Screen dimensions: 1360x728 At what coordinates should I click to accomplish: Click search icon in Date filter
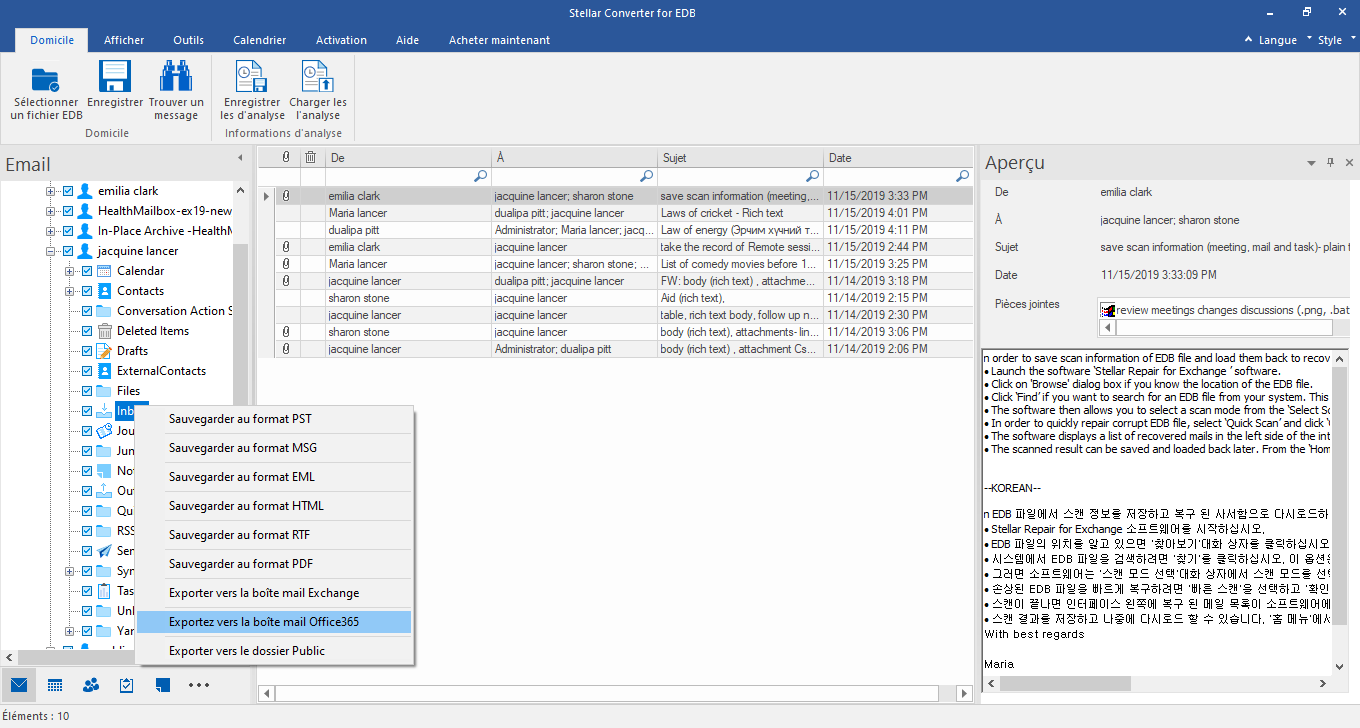click(x=962, y=176)
